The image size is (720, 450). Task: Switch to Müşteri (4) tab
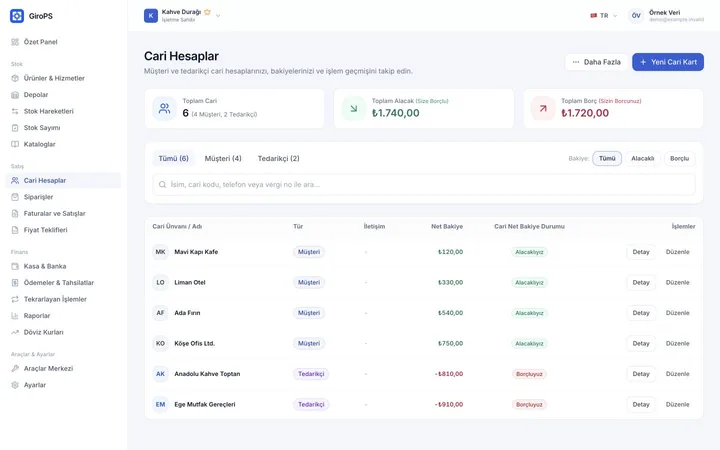point(223,158)
